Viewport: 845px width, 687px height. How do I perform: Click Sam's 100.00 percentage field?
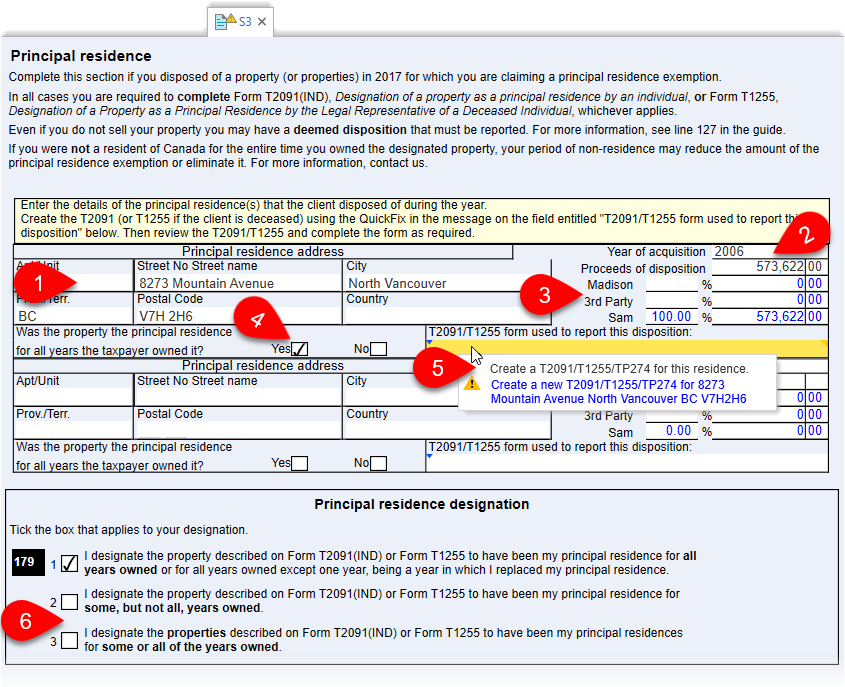coord(671,316)
